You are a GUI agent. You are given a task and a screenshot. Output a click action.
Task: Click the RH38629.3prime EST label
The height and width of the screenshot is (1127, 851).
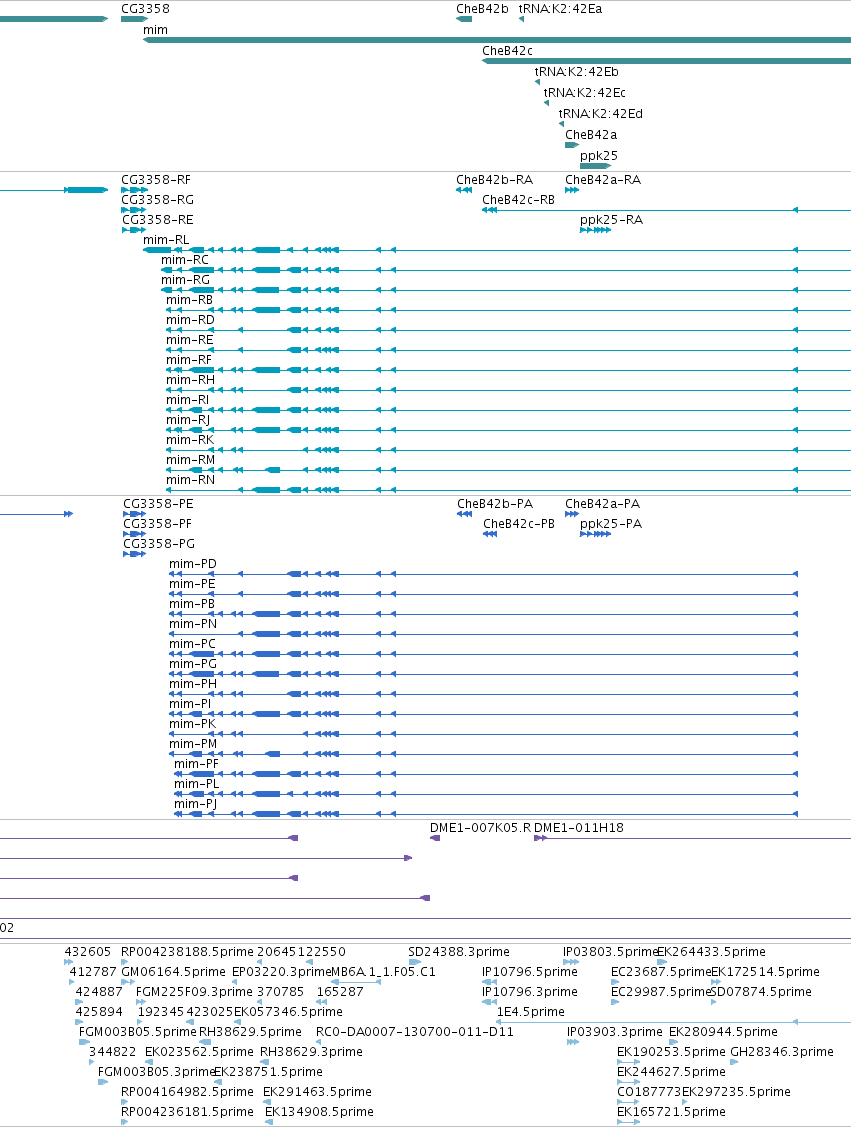pos(311,1052)
